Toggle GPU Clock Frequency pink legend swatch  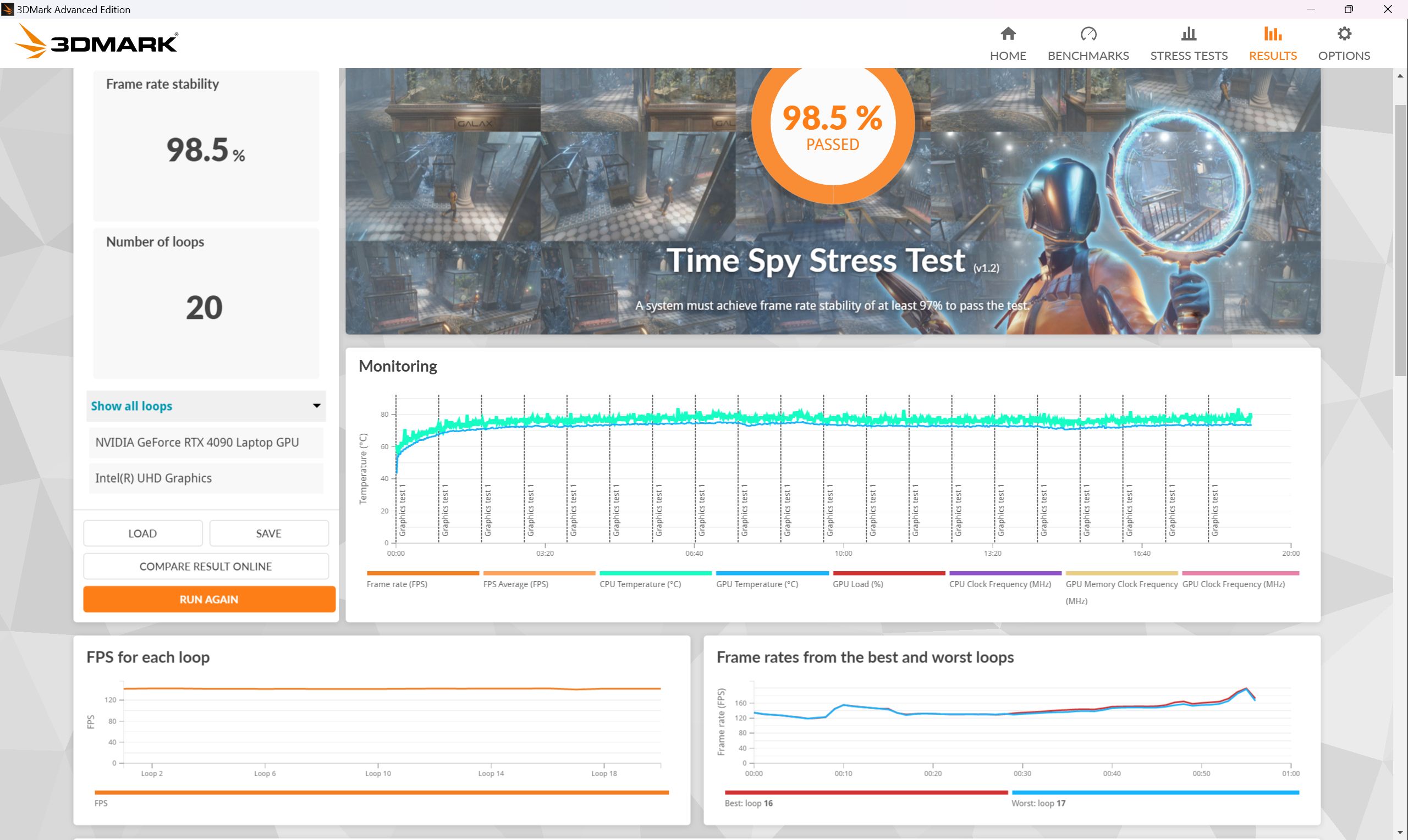(1240, 573)
